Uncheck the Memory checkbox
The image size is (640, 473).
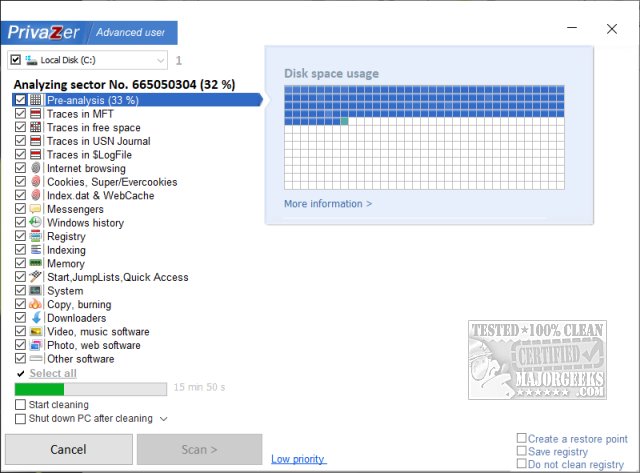[x=20, y=263]
